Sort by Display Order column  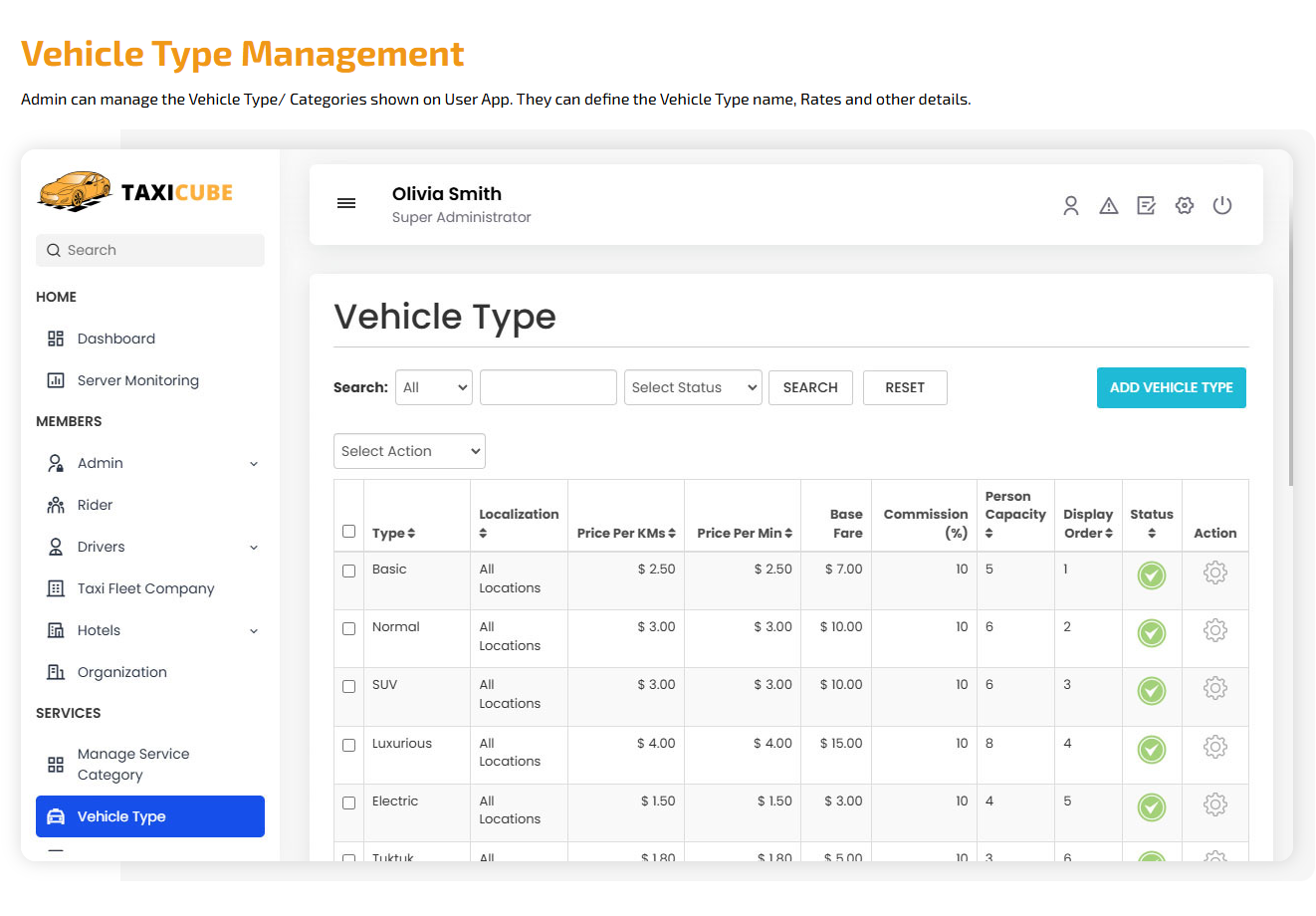(1109, 534)
